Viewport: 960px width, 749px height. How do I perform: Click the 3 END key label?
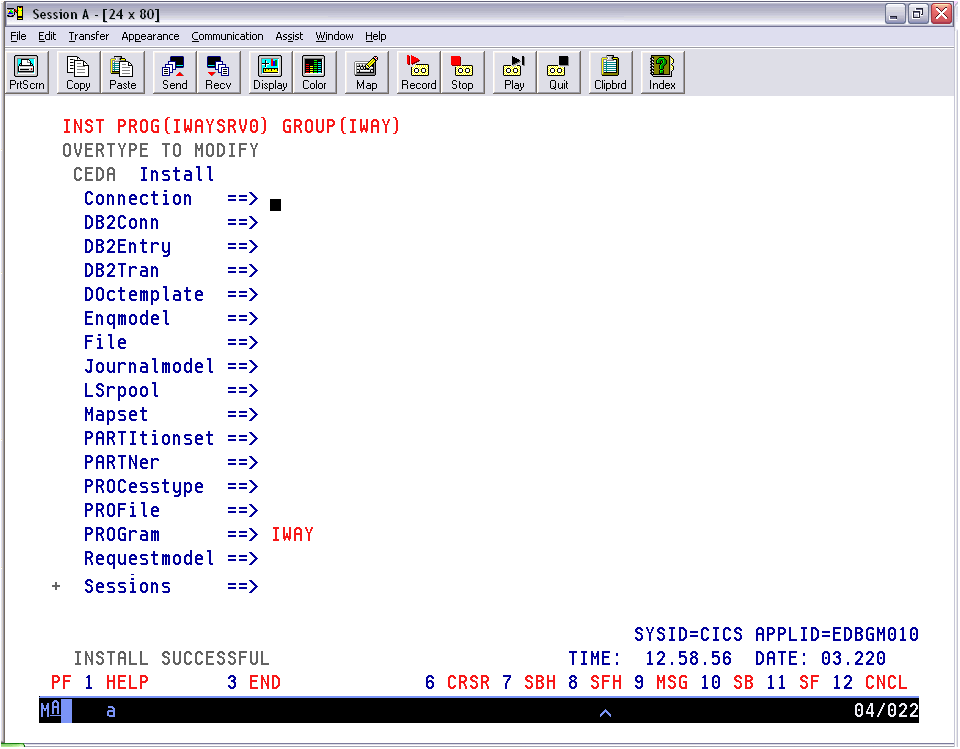point(253,683)
